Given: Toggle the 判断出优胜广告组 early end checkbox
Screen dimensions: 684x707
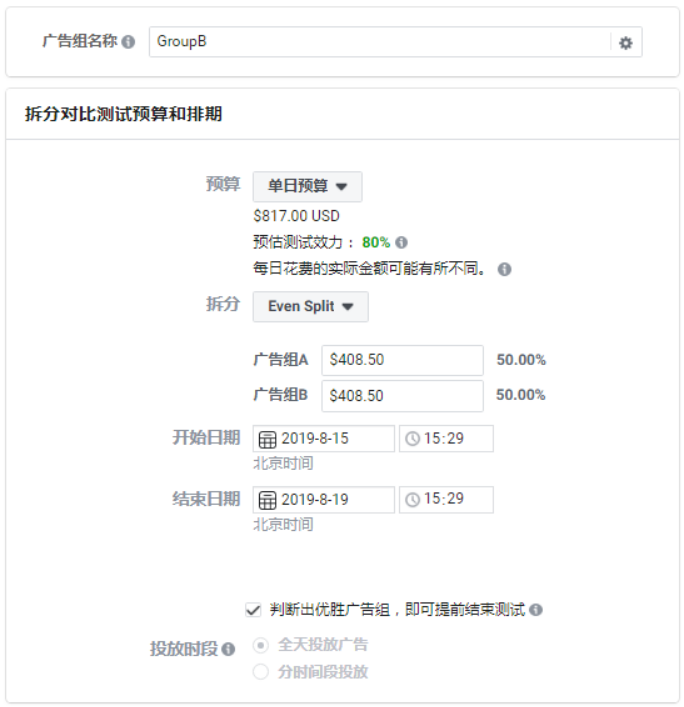Looking at the screenshot, I should [x=253, y=610].
